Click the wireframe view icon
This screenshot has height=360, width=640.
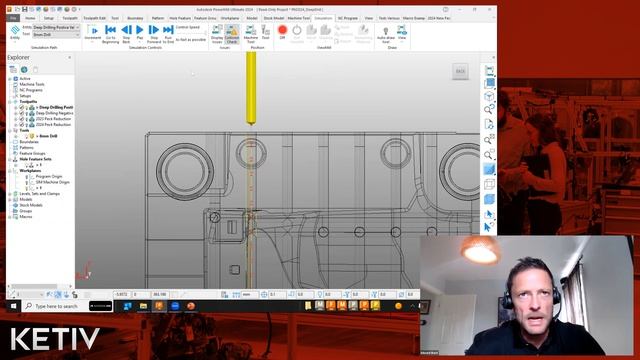[x=489, y=184]
